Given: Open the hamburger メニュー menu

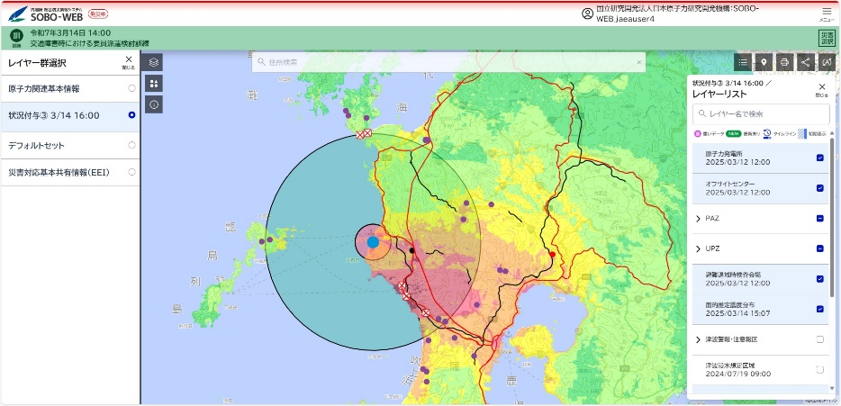Looking at the screenshot, I should pos(826,13).
